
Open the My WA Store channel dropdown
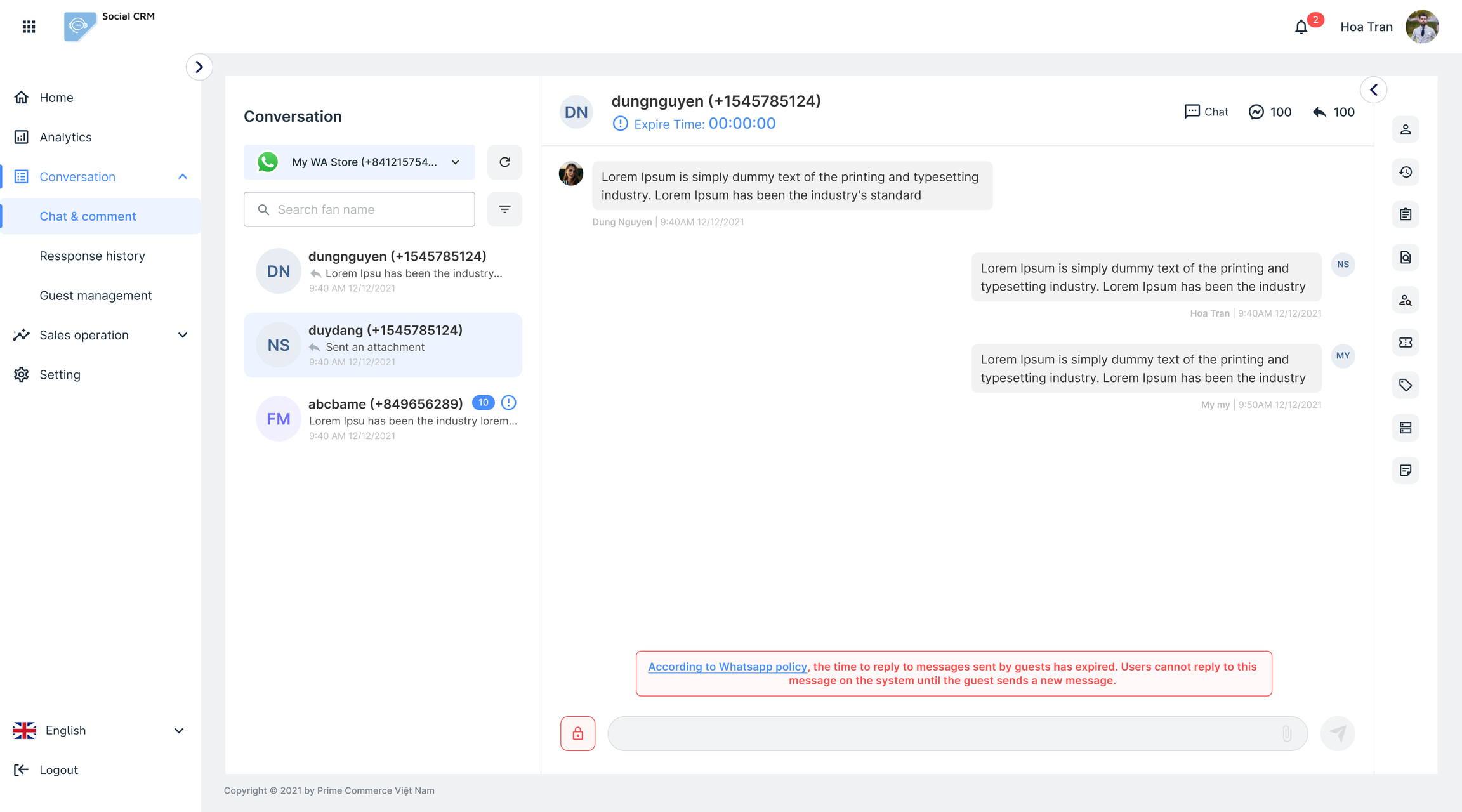359,162
